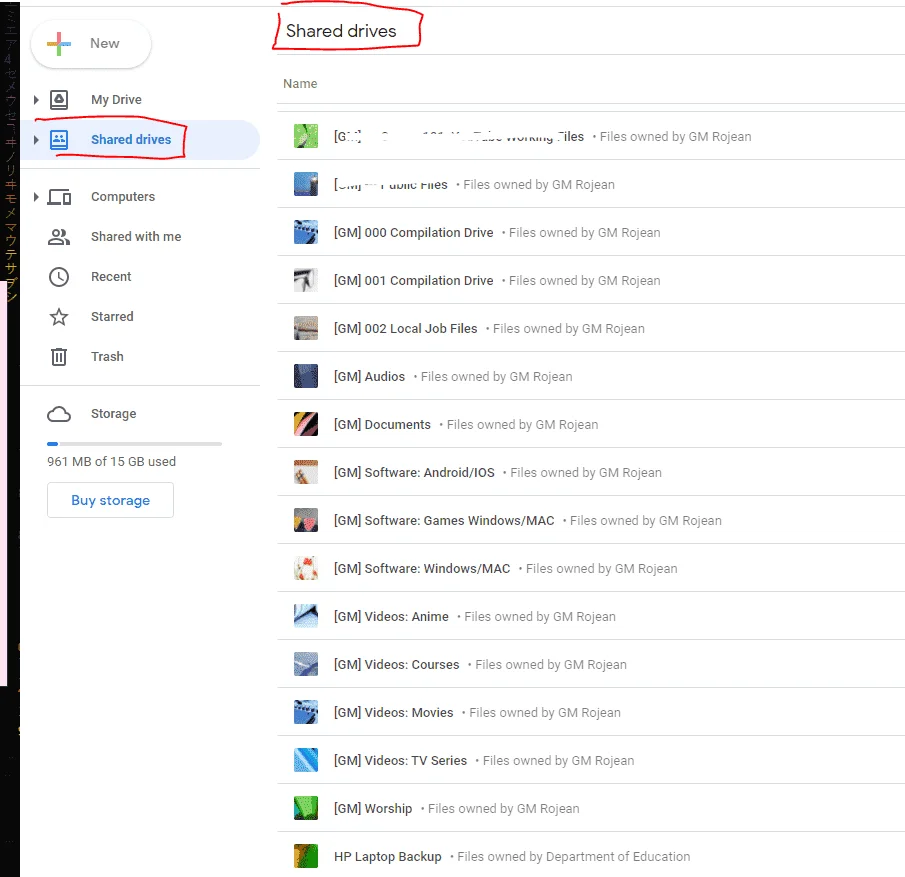Image resolution: width=905 pixels, height=877 pixels.
Task: Click Files owned by Department of Education text
Action: (574, 856)
